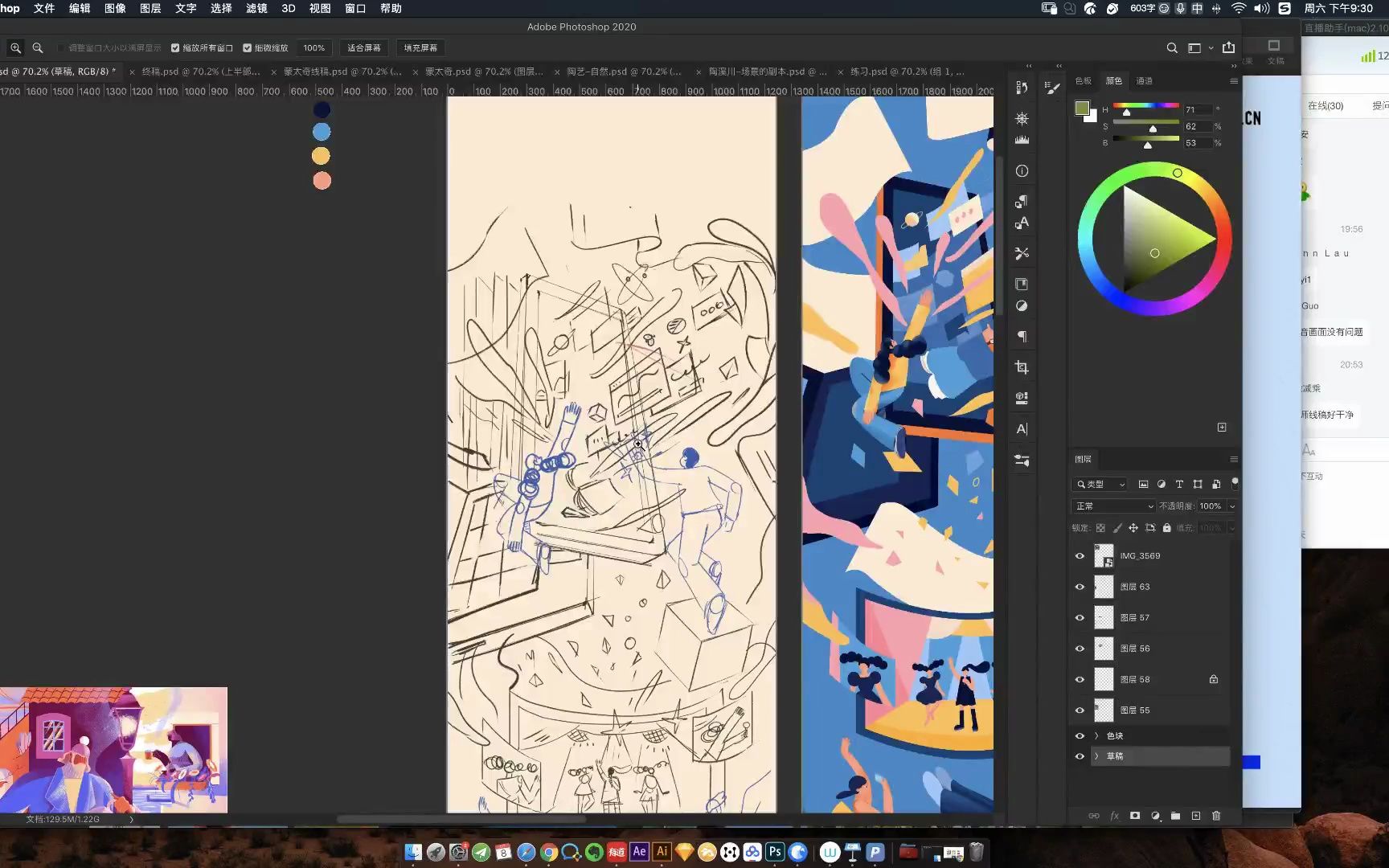Filter layers by pixel image icon
This screenshot has width=1389, height=868.
[1143, 485]
